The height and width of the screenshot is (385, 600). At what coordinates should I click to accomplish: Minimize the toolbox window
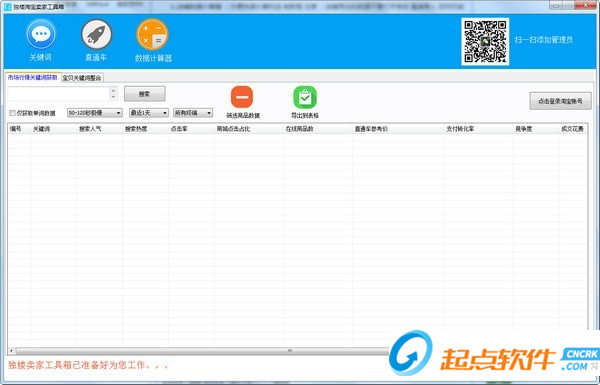point(556,5)
